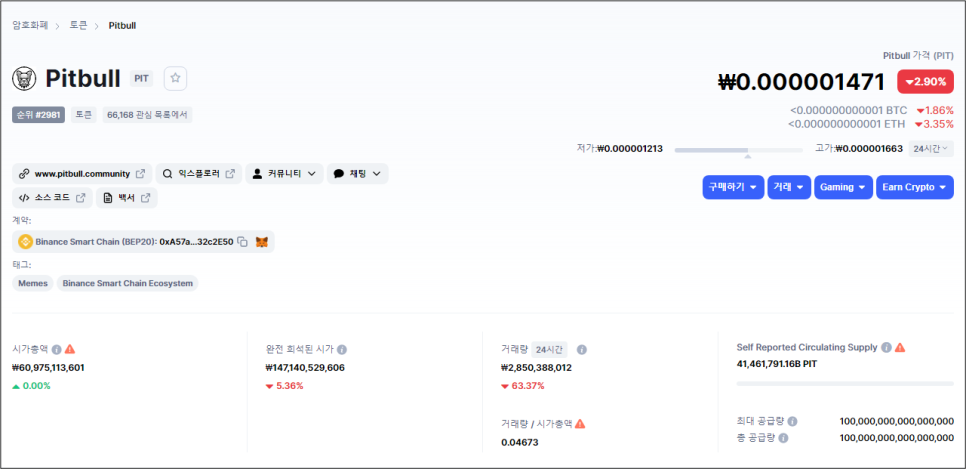Click warning triangle beside Self Reported Circulating Supply

click(899, 348)
